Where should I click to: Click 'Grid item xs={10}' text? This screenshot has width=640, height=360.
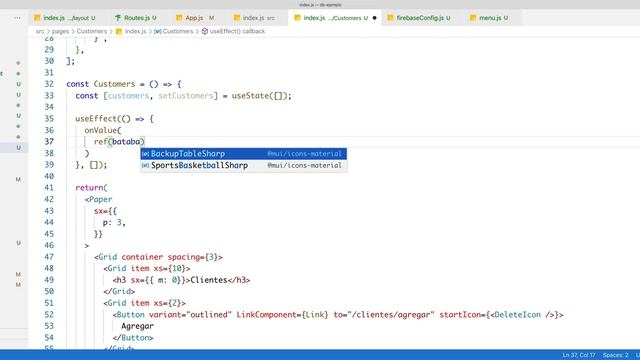[x=147, y=269]
